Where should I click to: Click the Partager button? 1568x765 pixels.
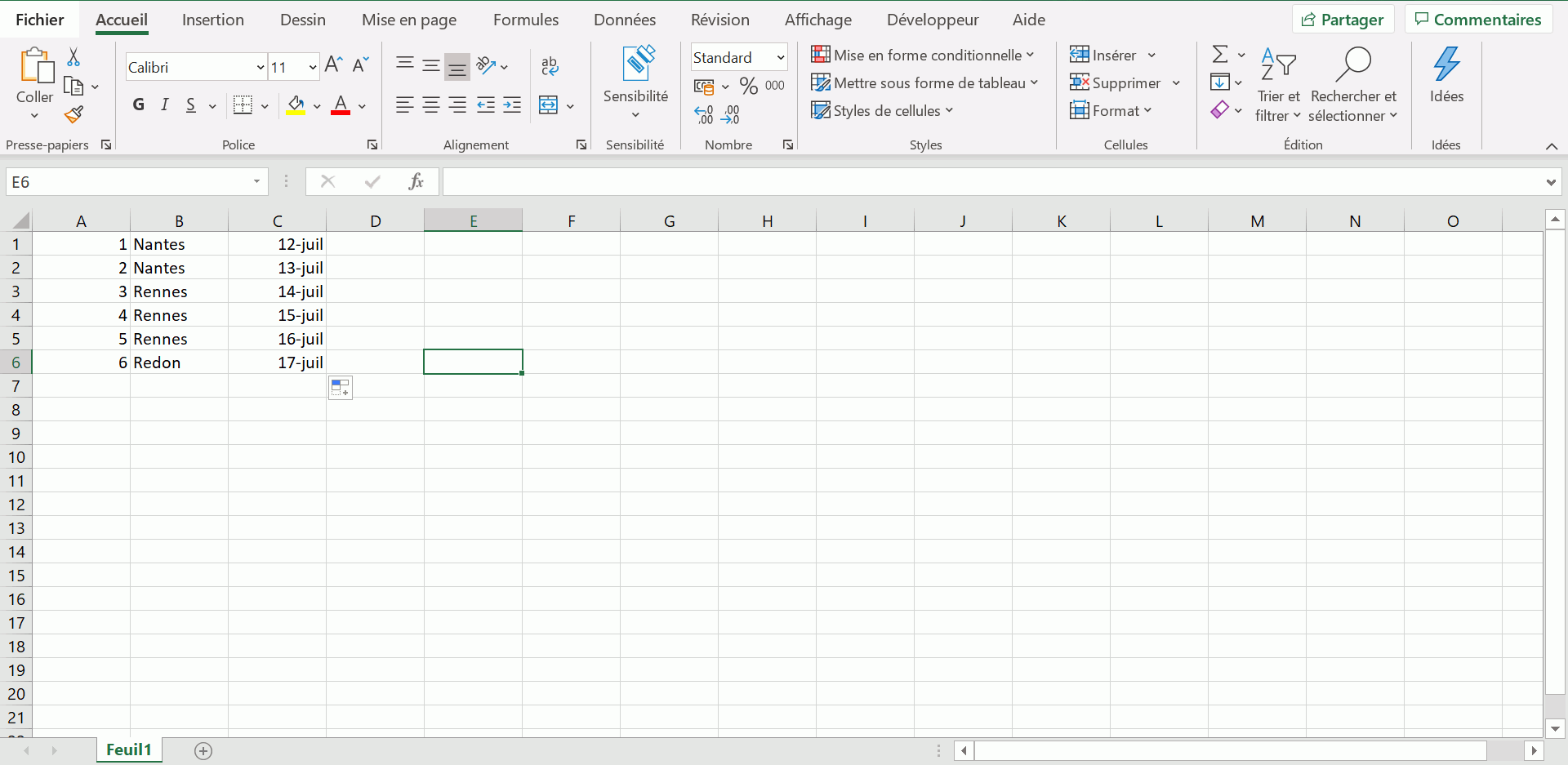click(x=1342, y=20)
